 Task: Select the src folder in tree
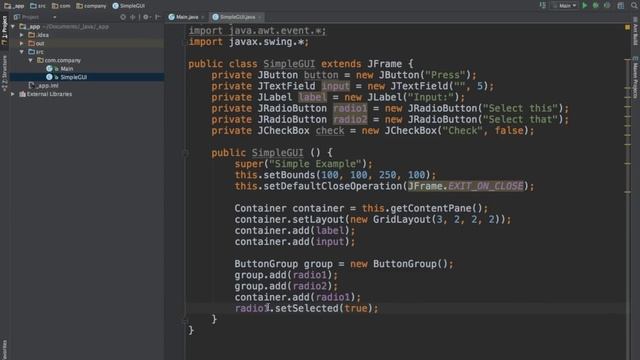point(36,52)
